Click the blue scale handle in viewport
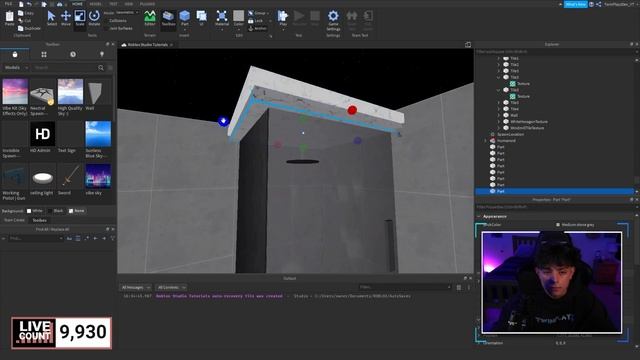The width and height of the screenshot is (640, 360). (223, 121)
